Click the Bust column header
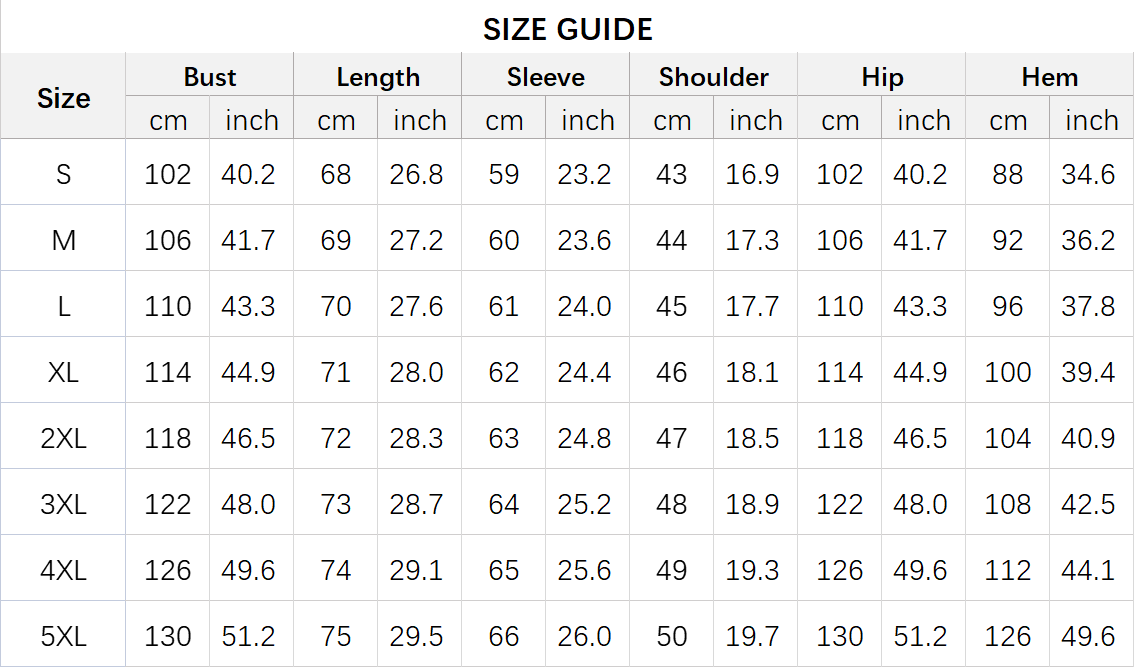 210,77
